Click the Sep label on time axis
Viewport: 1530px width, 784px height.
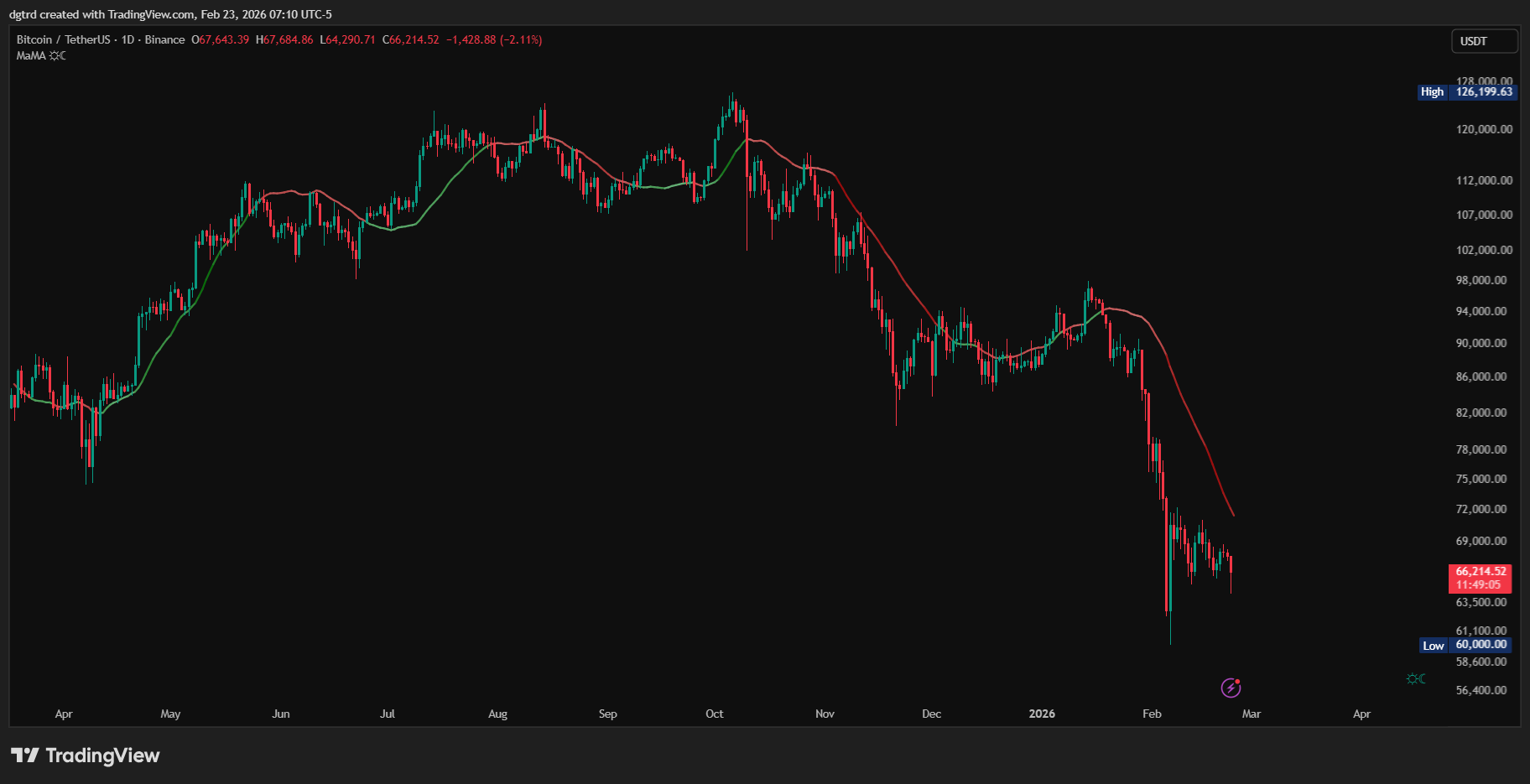click(608, 714)
